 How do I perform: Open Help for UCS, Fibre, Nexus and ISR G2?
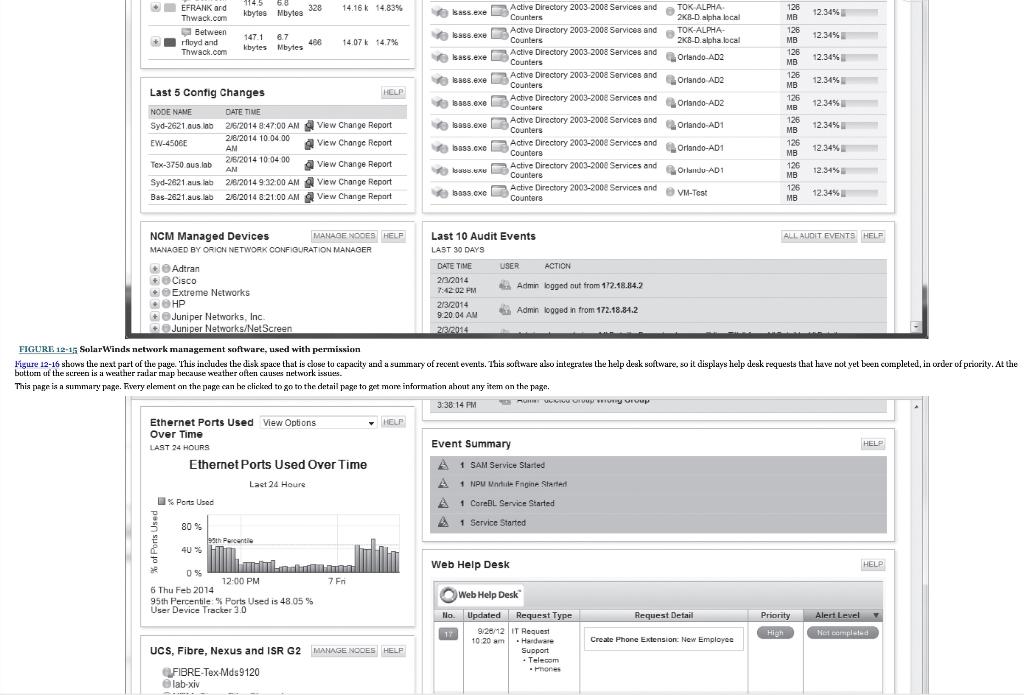pyautogui.click(x=393, y=651)
